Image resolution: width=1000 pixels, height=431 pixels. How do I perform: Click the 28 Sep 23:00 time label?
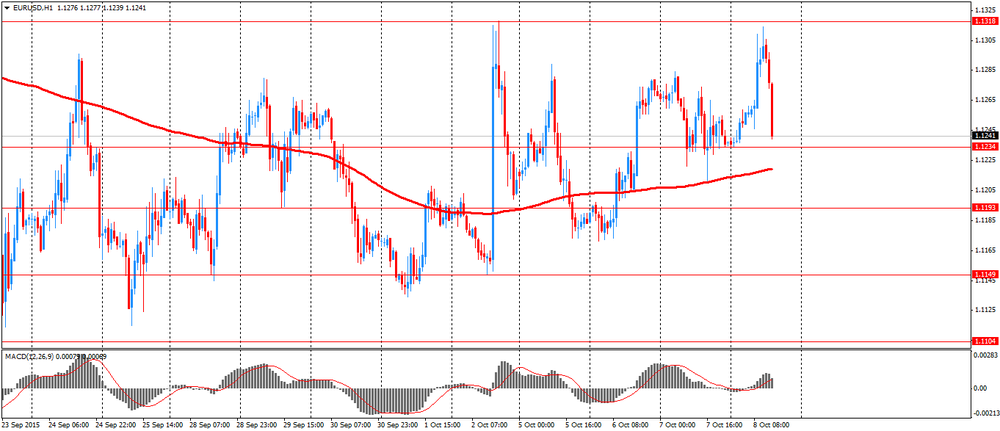(258, 423)
